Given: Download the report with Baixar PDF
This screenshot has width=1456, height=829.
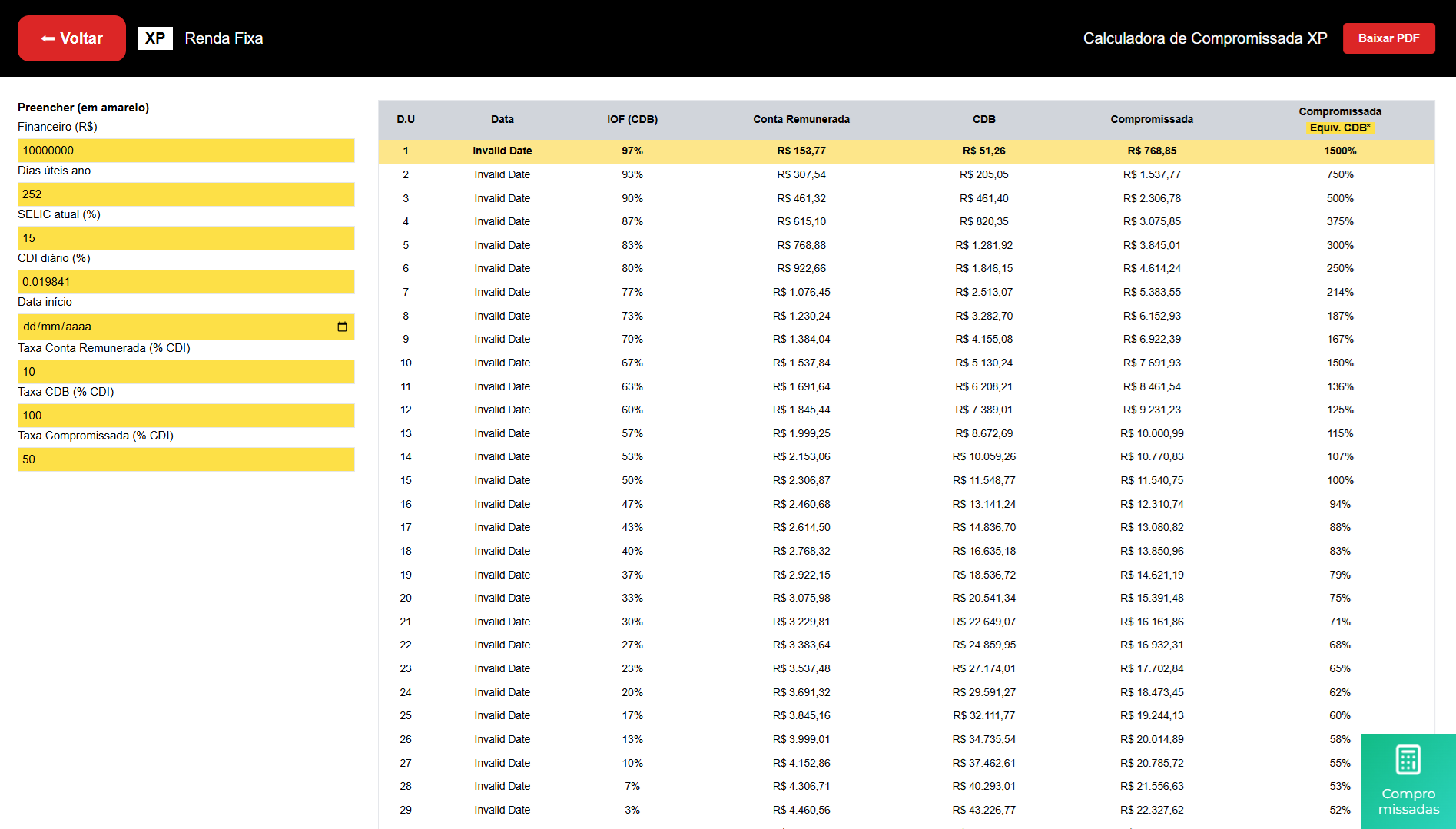Looking at the screenshot, I should click(x=1388, y=38).
